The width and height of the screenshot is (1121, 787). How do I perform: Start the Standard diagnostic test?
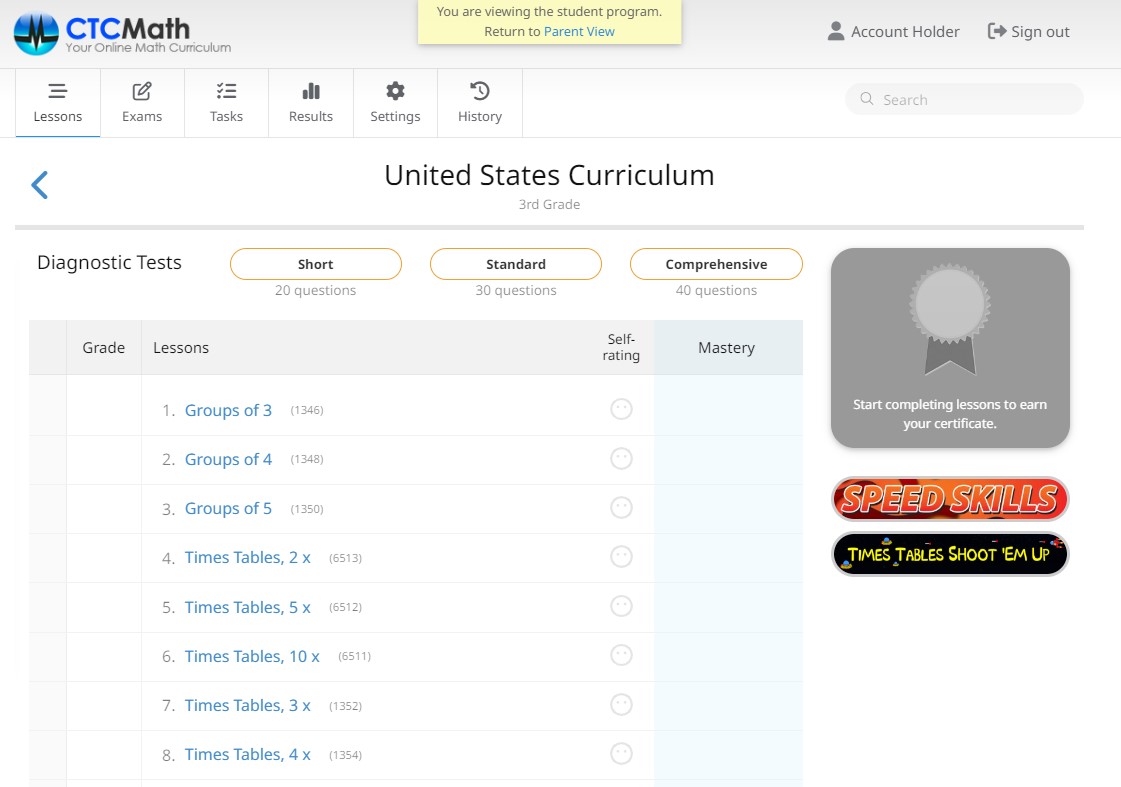(x=516, y=264)
